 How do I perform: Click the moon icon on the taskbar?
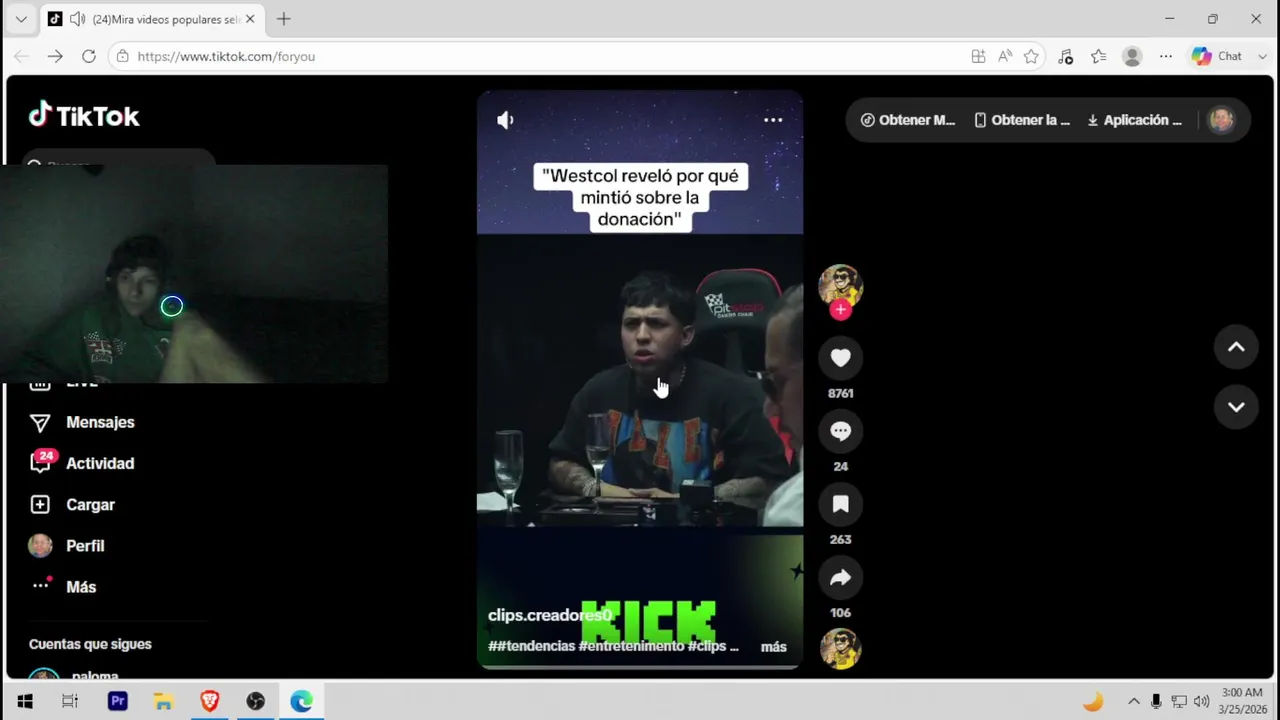tap(1093, 702)
